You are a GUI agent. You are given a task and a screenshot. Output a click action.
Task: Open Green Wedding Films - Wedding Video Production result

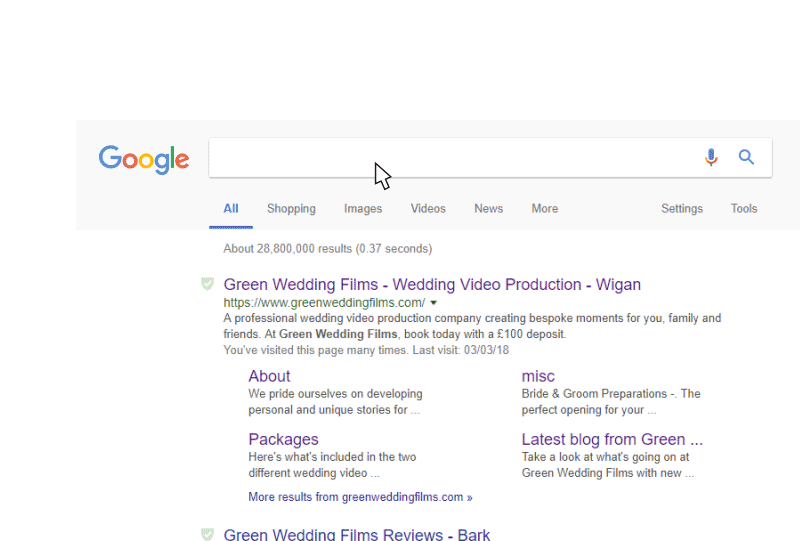(432, 284)
